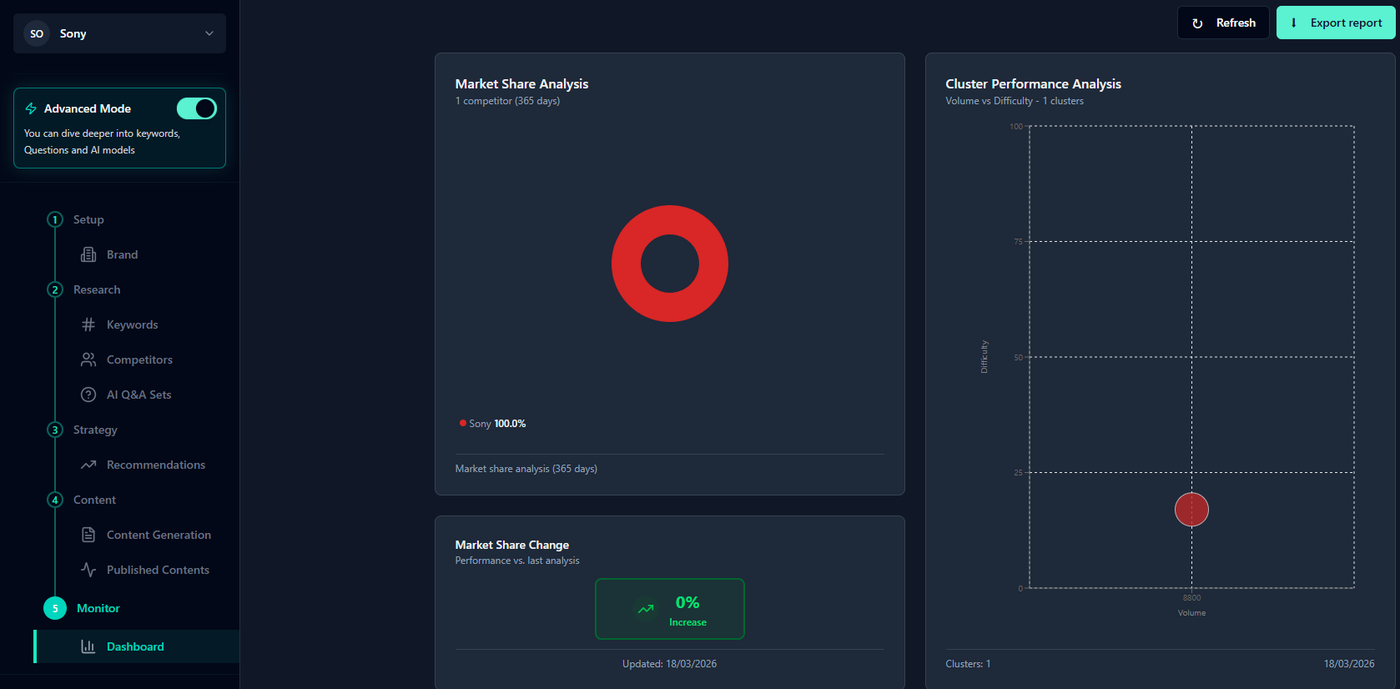The image size is (1400, 689).
Task: Click the Market Share Analysis title
Action: tap(522, 84)
